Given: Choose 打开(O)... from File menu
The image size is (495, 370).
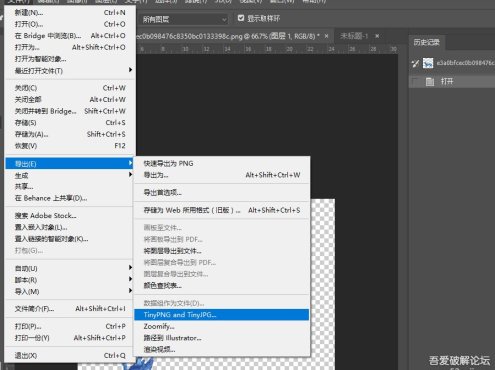Looking at the screenshot, I should (x=69, y=24).
